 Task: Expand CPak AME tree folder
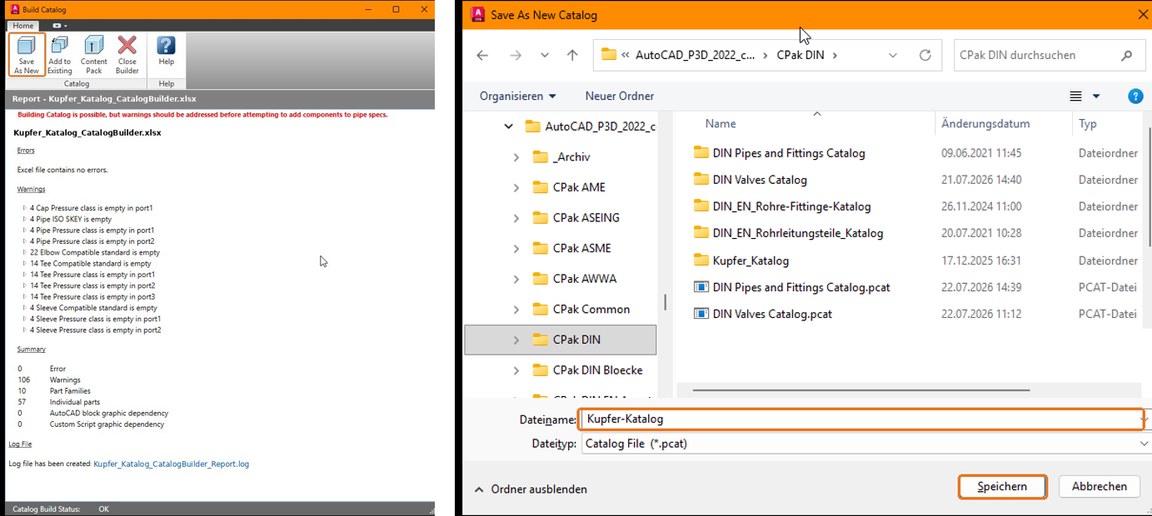click(x=516, y=187)
